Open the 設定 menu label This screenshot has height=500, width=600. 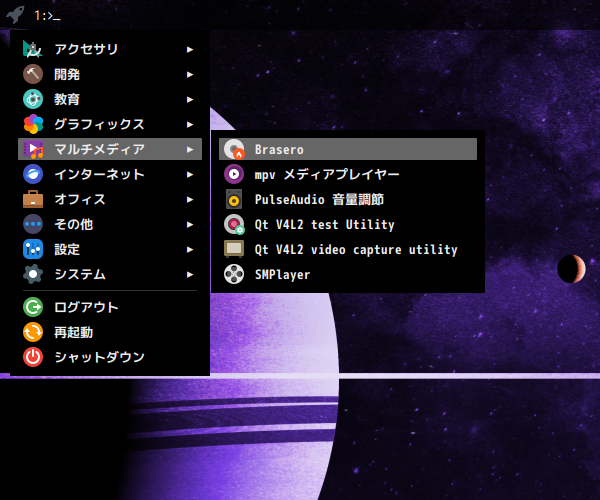pyautogui.click(x=67, y=249)
